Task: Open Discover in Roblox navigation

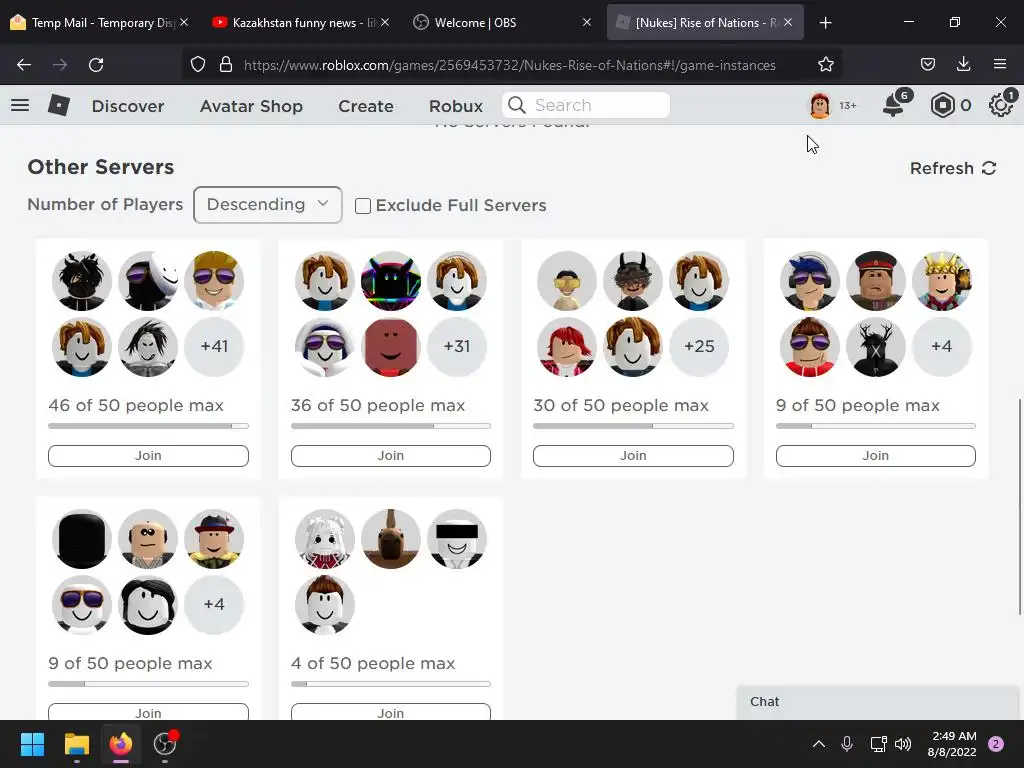Action: coord(128,106)
